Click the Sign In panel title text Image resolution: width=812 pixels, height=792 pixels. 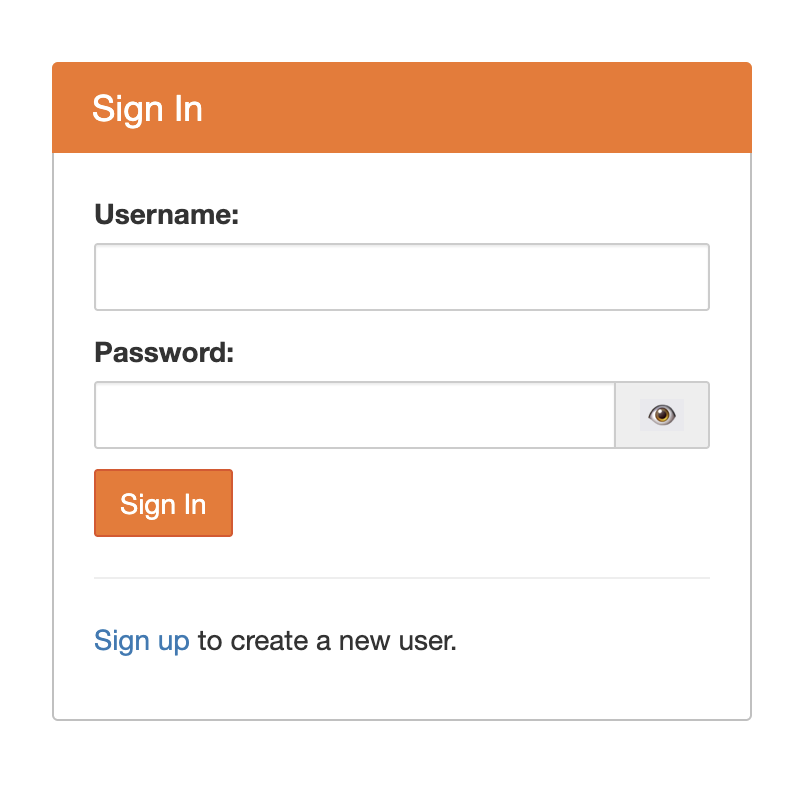click(x=147, y=109)
